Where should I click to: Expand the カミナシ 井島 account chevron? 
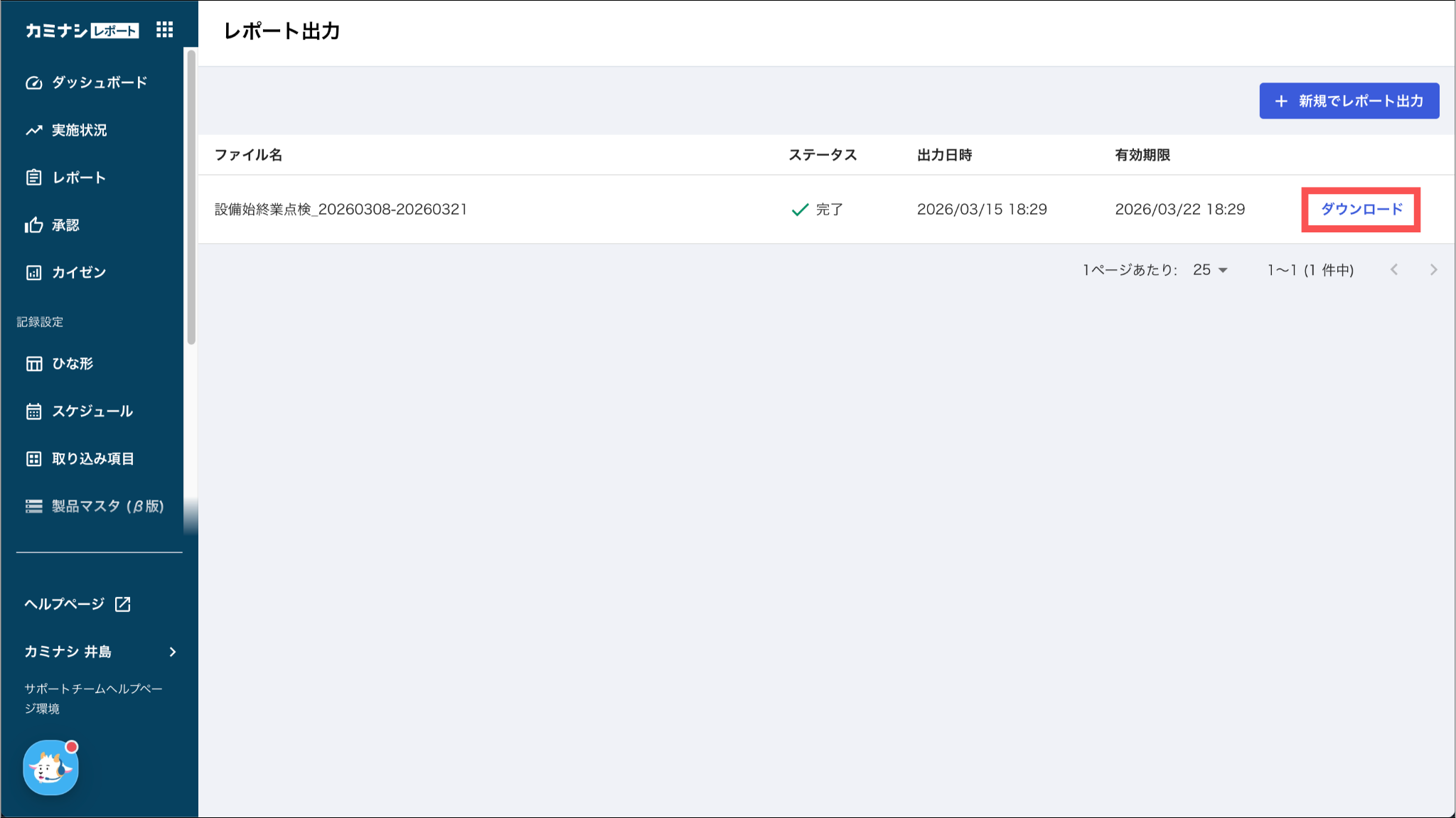coord(173,652)
